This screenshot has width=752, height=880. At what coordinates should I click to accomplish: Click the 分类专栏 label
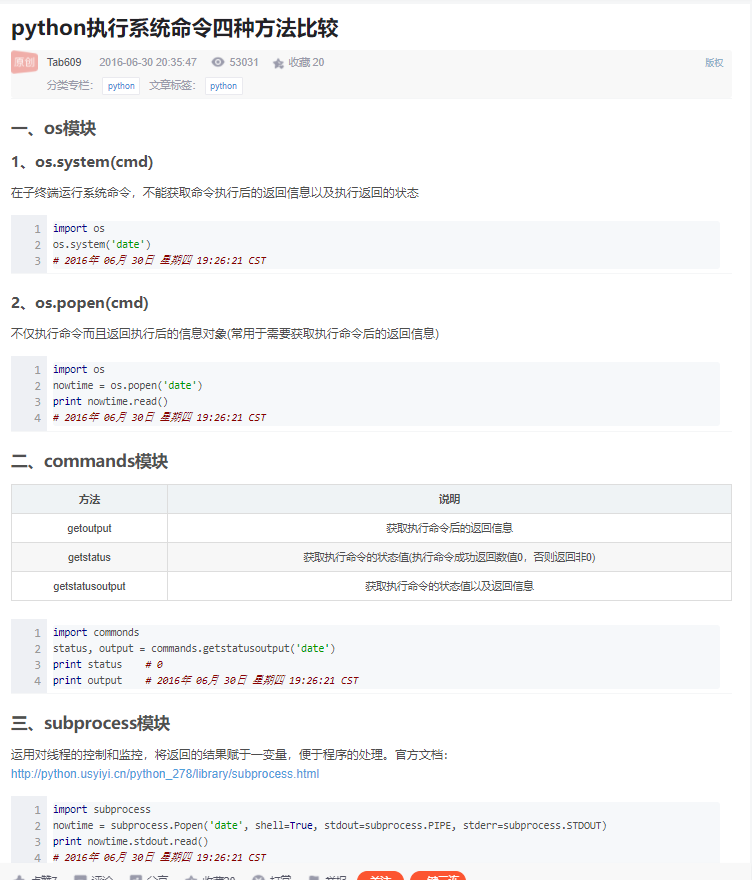tap(70, 85)
